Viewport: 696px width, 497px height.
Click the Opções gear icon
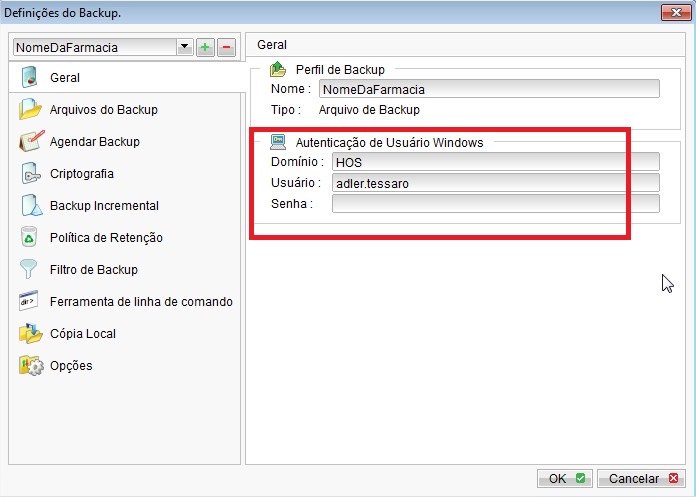(x=30, y=366)
